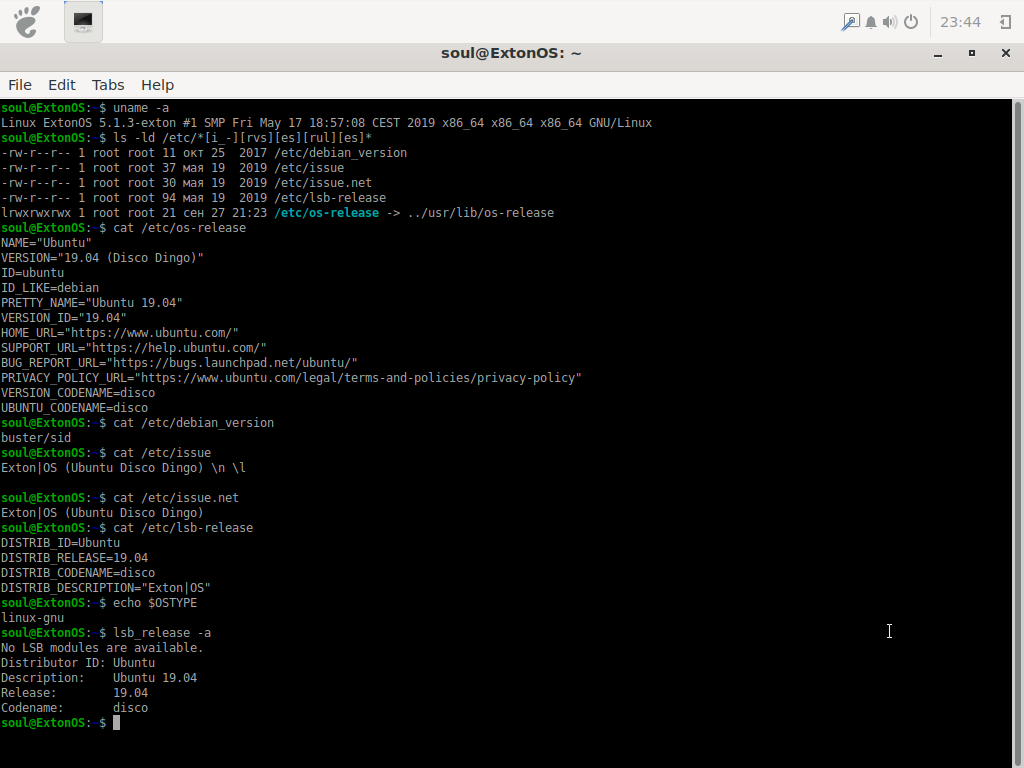Screen dimensions: 1024x768
Task: Click the 'uname -a' command text
Action: [141, 108]
